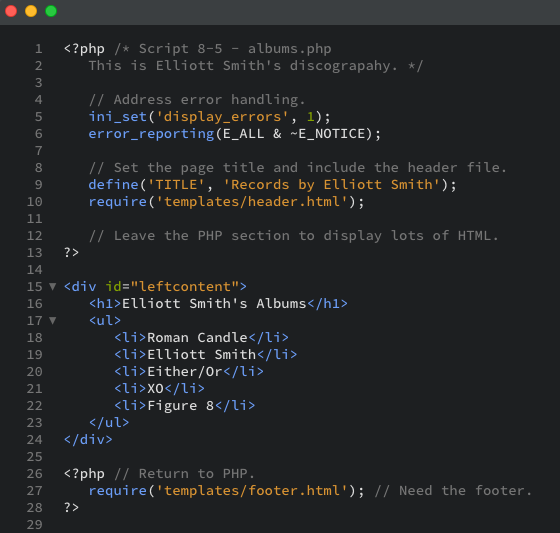Click the '// Return to PHP.' comment
This screenshot has height=533, width=560.
[x=185, y=474]
